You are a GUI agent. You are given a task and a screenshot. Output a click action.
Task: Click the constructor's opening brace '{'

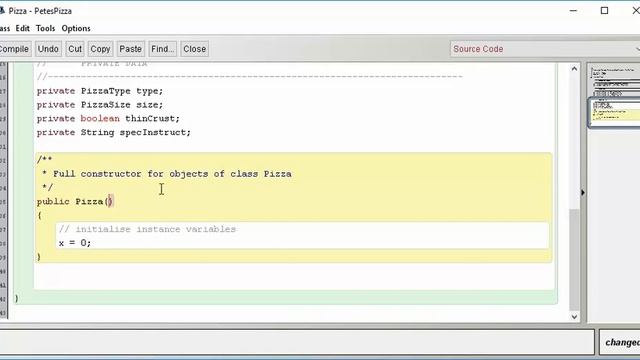pyautogui.click(x=39, y=216)
